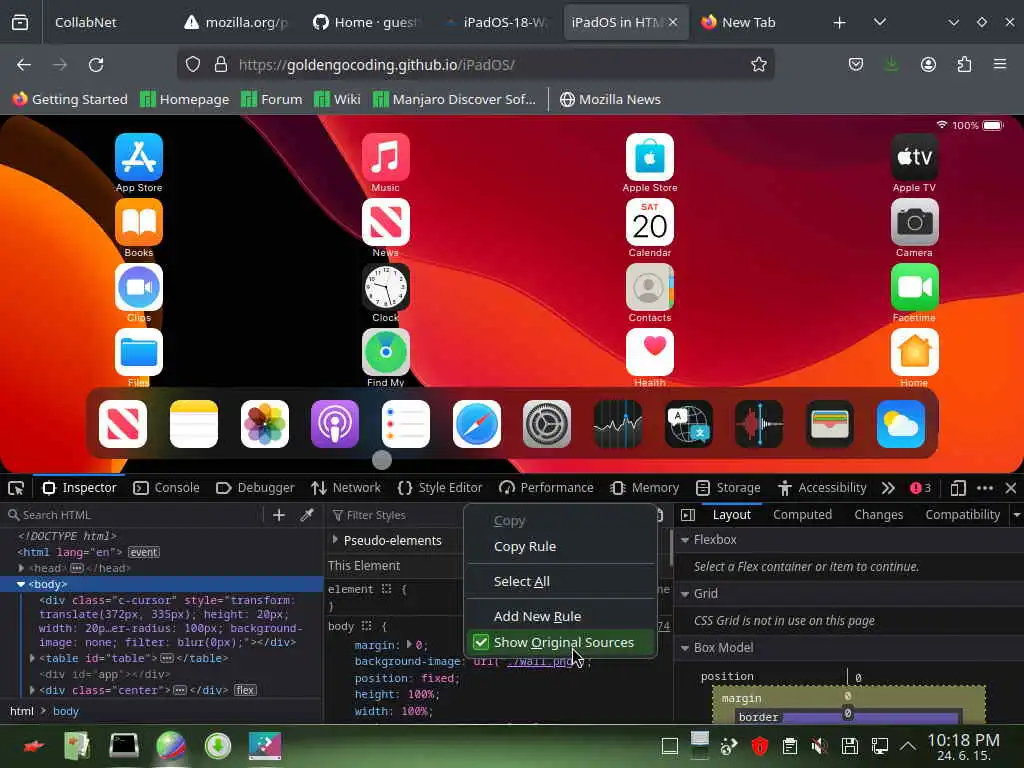Open Wallet in the iPad dock
The image size is (1024, 768).
[829, 424]
